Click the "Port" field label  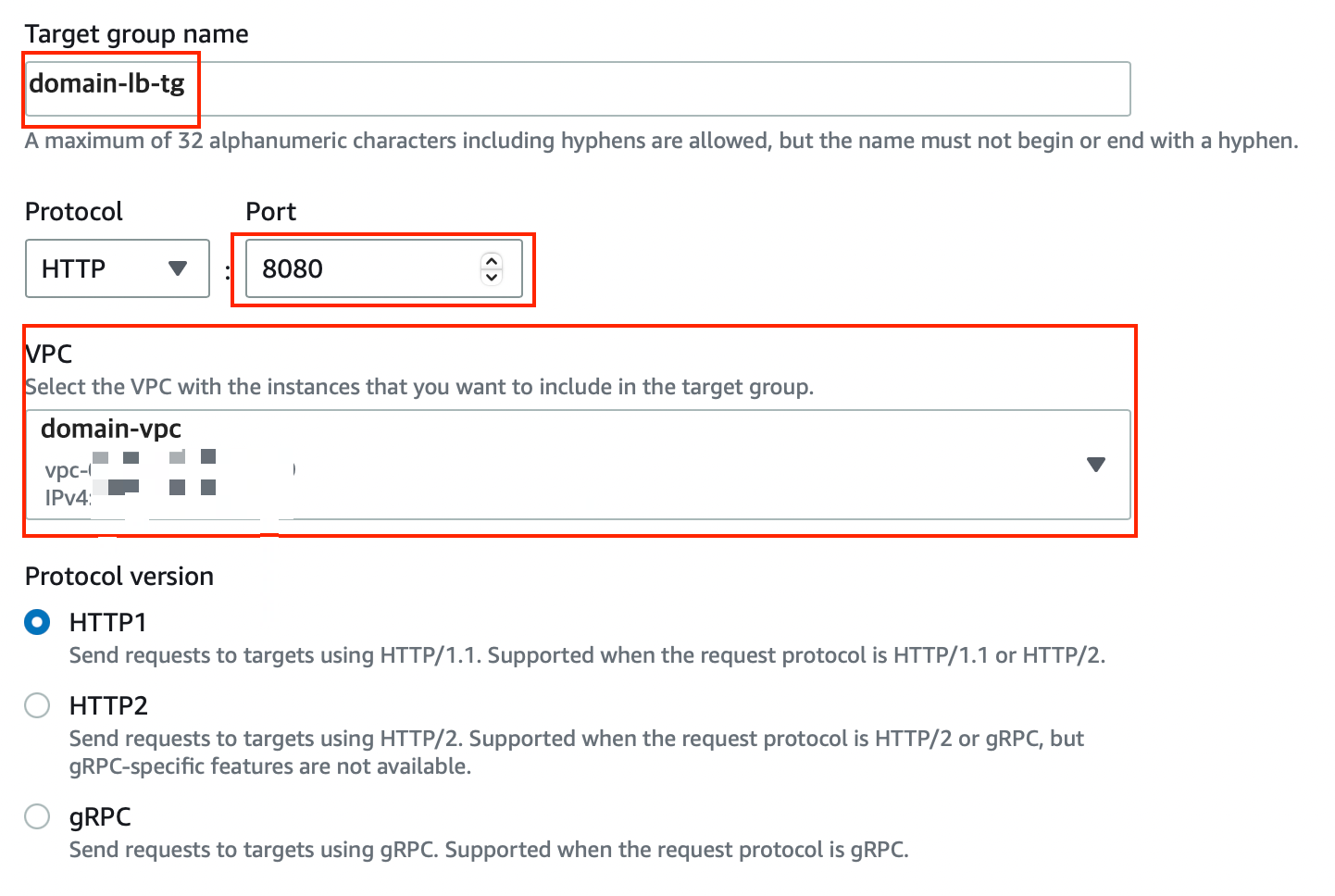(270, 212)
